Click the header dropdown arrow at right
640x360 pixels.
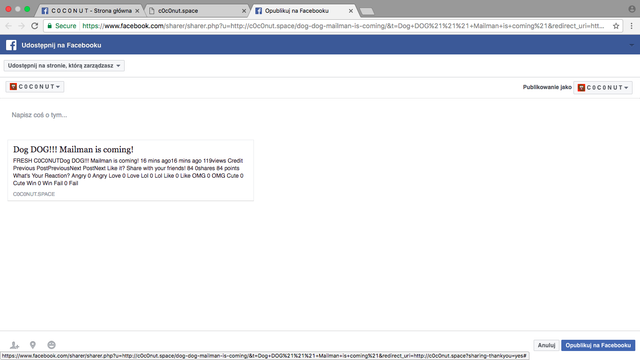(x=631, y=45)
